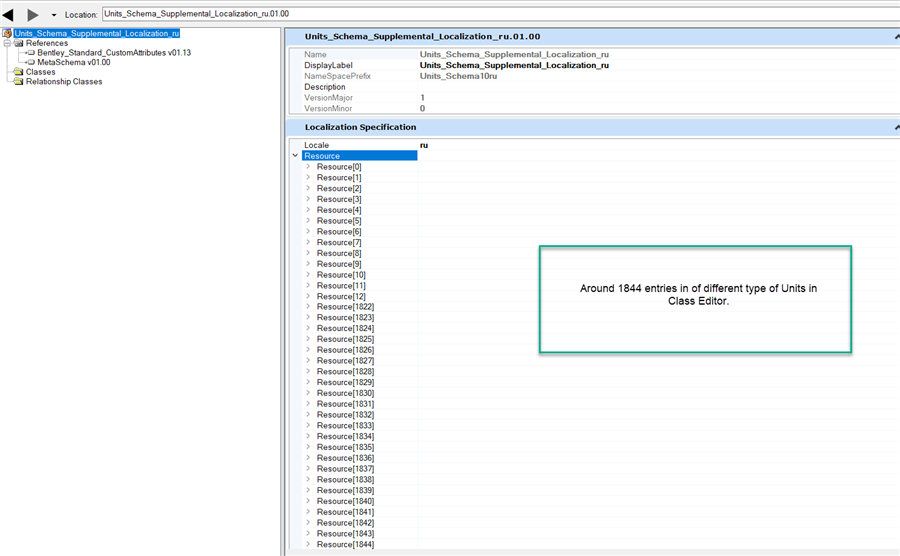
Task: Select Units_Schema_Supplemental_Localization_ru tree node
Action: click(x=97, y=33)
